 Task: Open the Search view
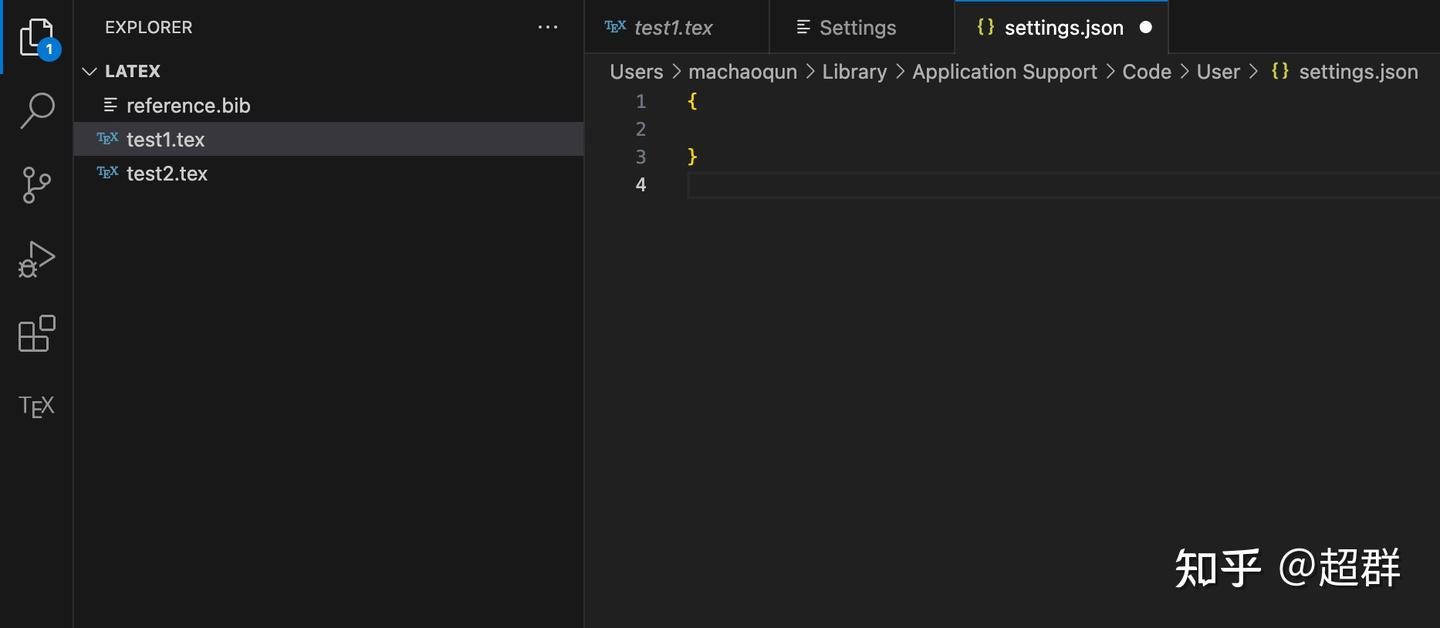(36, 111)
